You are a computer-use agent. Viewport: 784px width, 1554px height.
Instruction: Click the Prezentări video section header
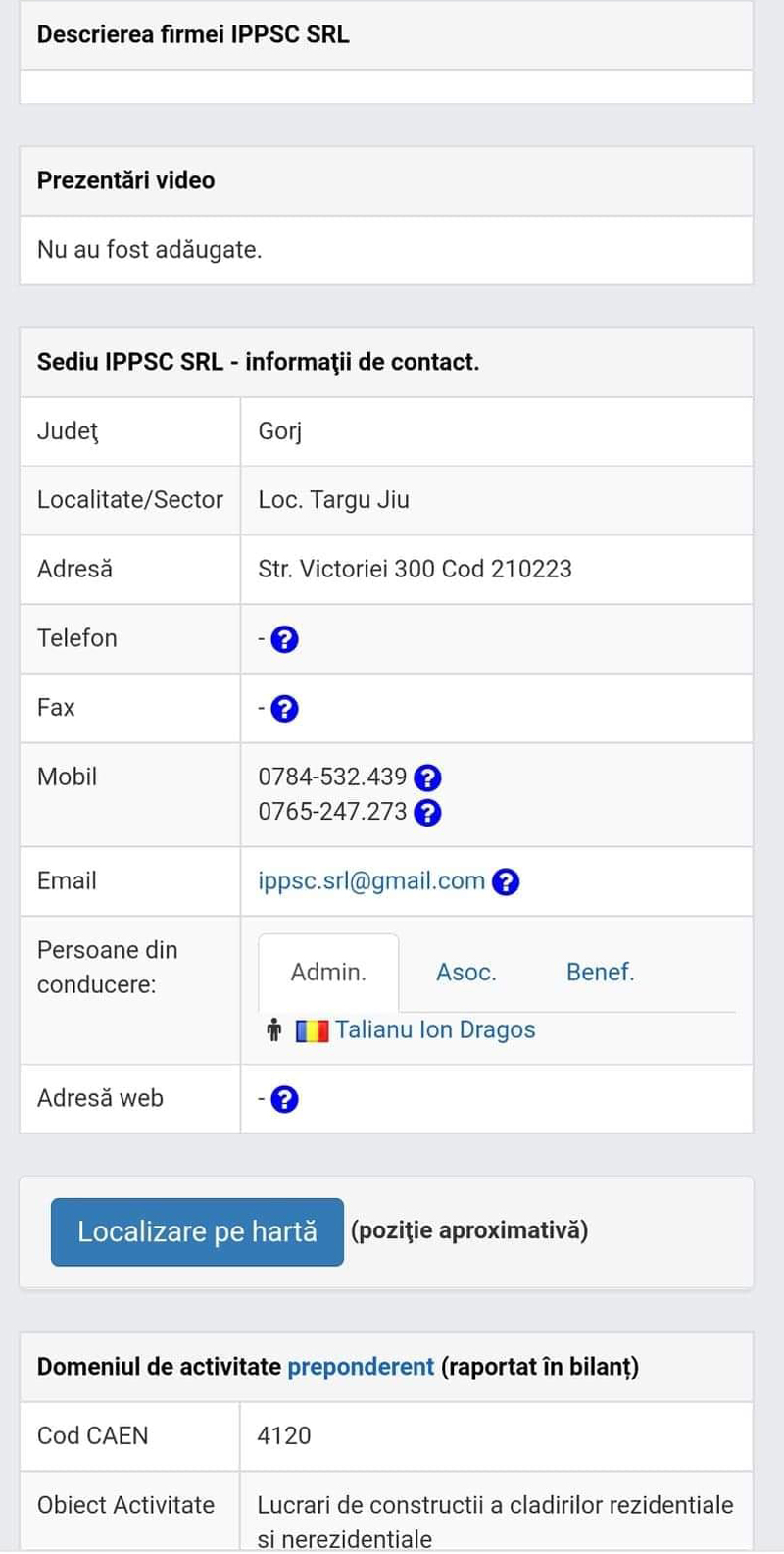pos(125,180)
